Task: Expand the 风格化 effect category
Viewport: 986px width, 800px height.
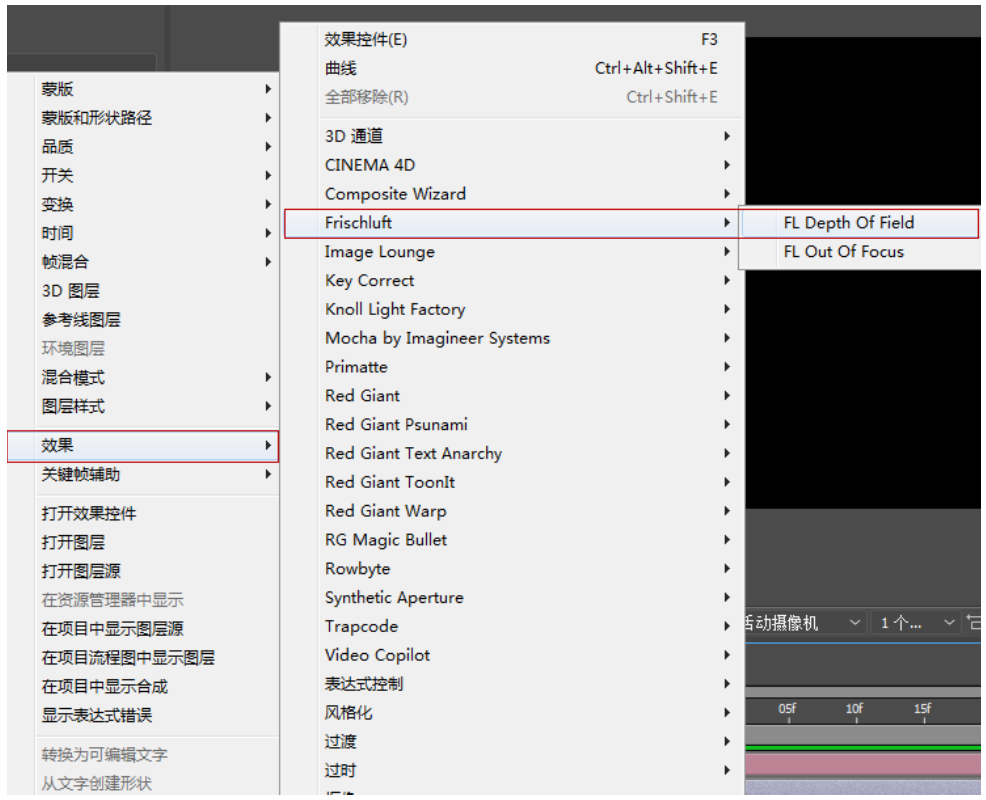Action: (x=512, y=713)
